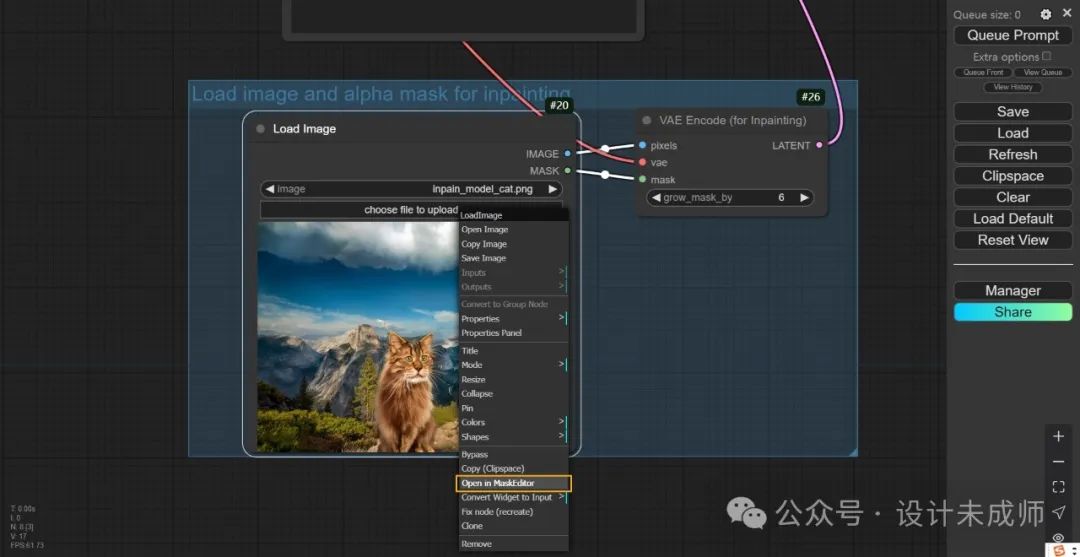Choose Open Image in context menu
This screenshot has height=557, width=1080.
click(513, 229)
